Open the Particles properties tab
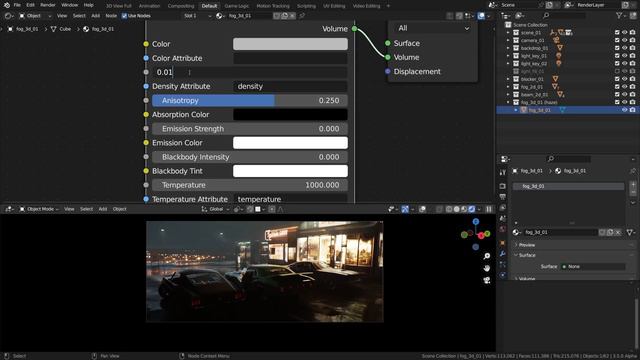This screenshot has height=360, width=640. pyautogui.click(x=503, y=264)
